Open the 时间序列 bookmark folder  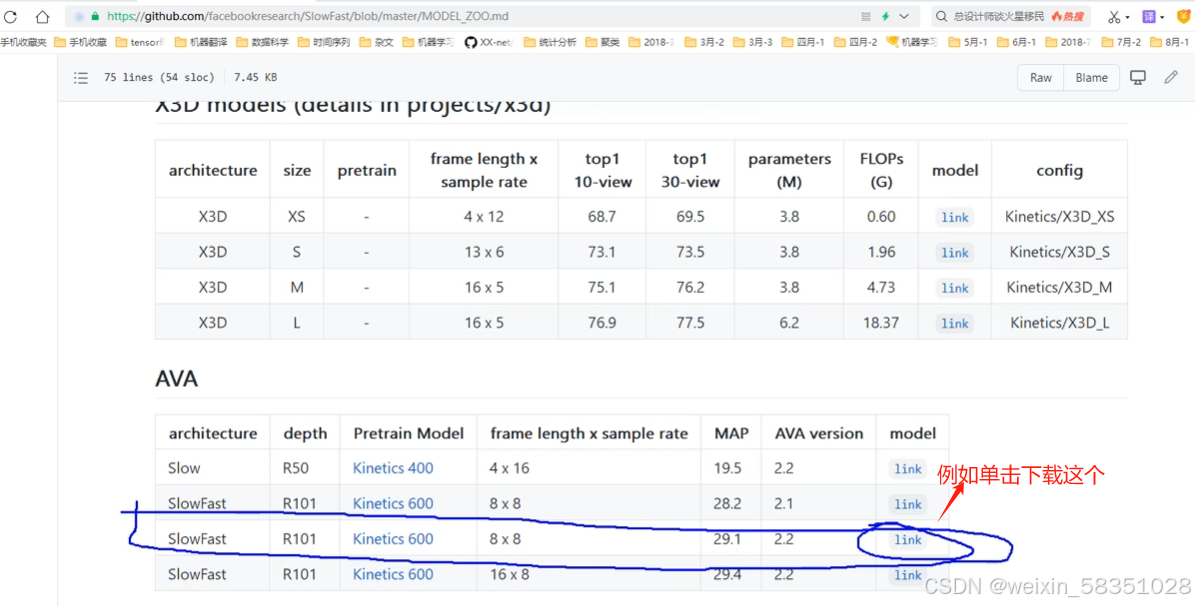pyautogui.click(x=324, y=42)
